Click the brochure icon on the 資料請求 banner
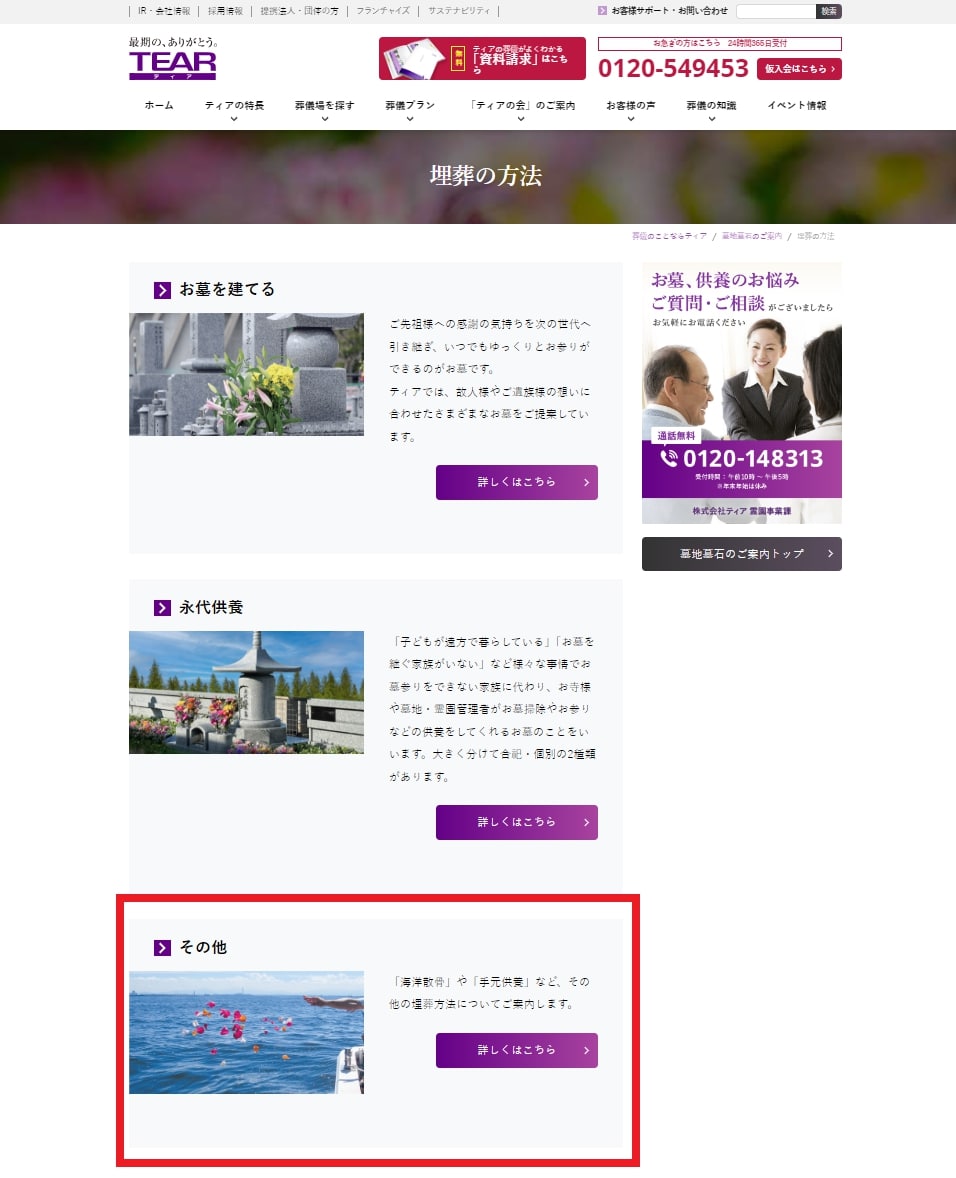 [414, 59]
